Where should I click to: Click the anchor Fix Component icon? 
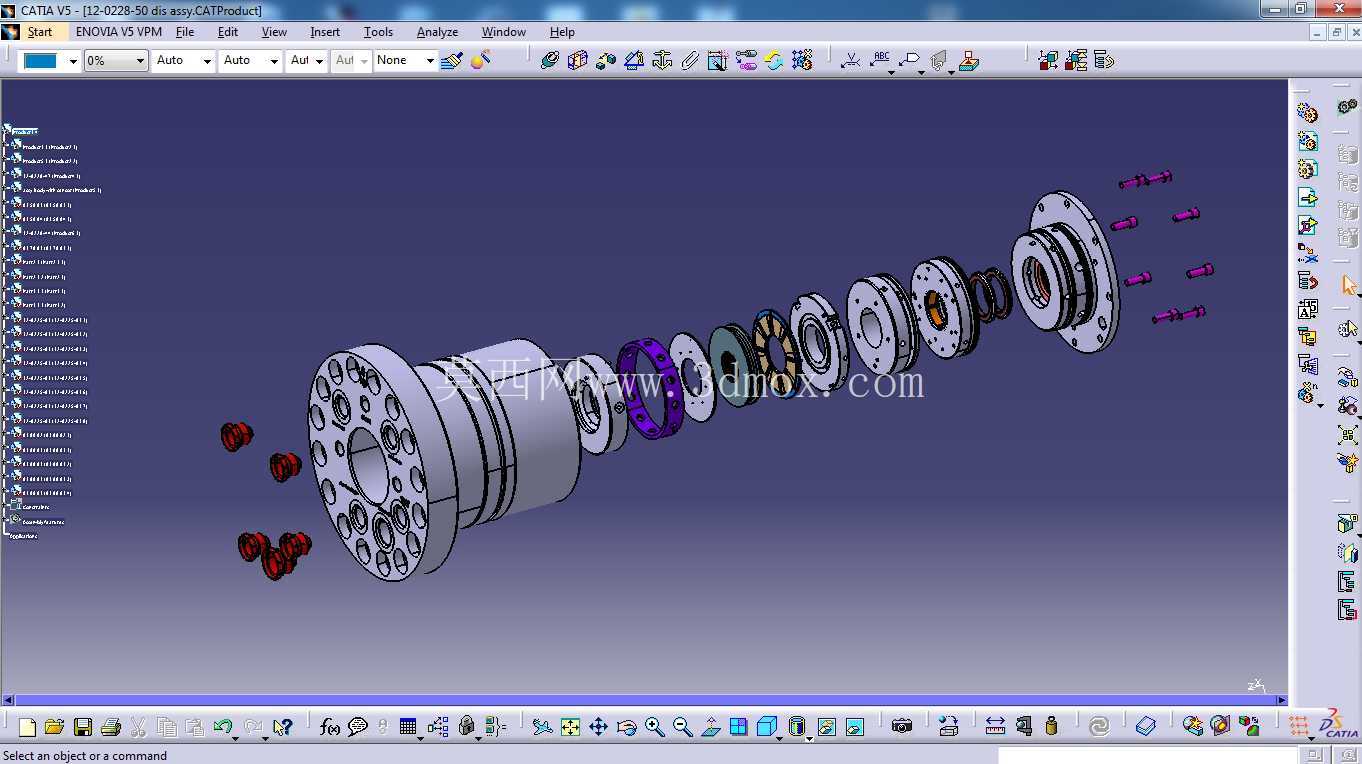click(x=662, y=61)
